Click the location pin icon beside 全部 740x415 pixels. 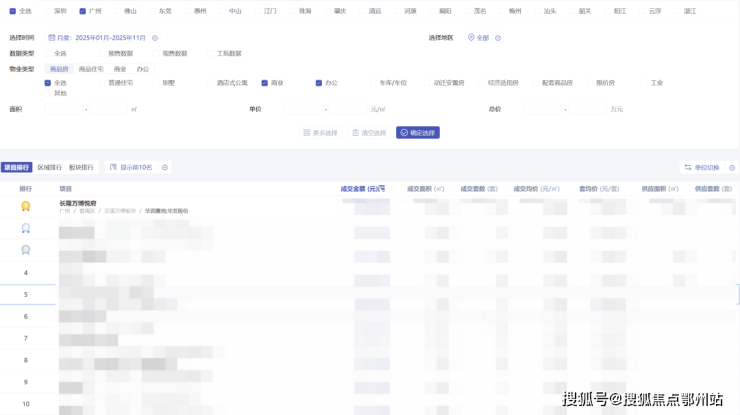(471, 37)
